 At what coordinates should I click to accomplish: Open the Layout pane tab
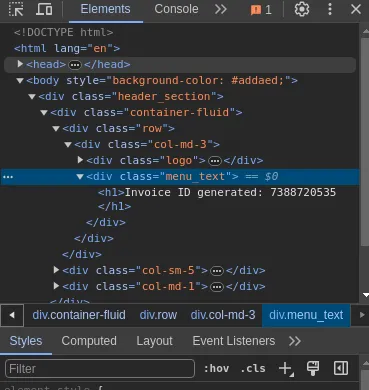pos(154,341)
